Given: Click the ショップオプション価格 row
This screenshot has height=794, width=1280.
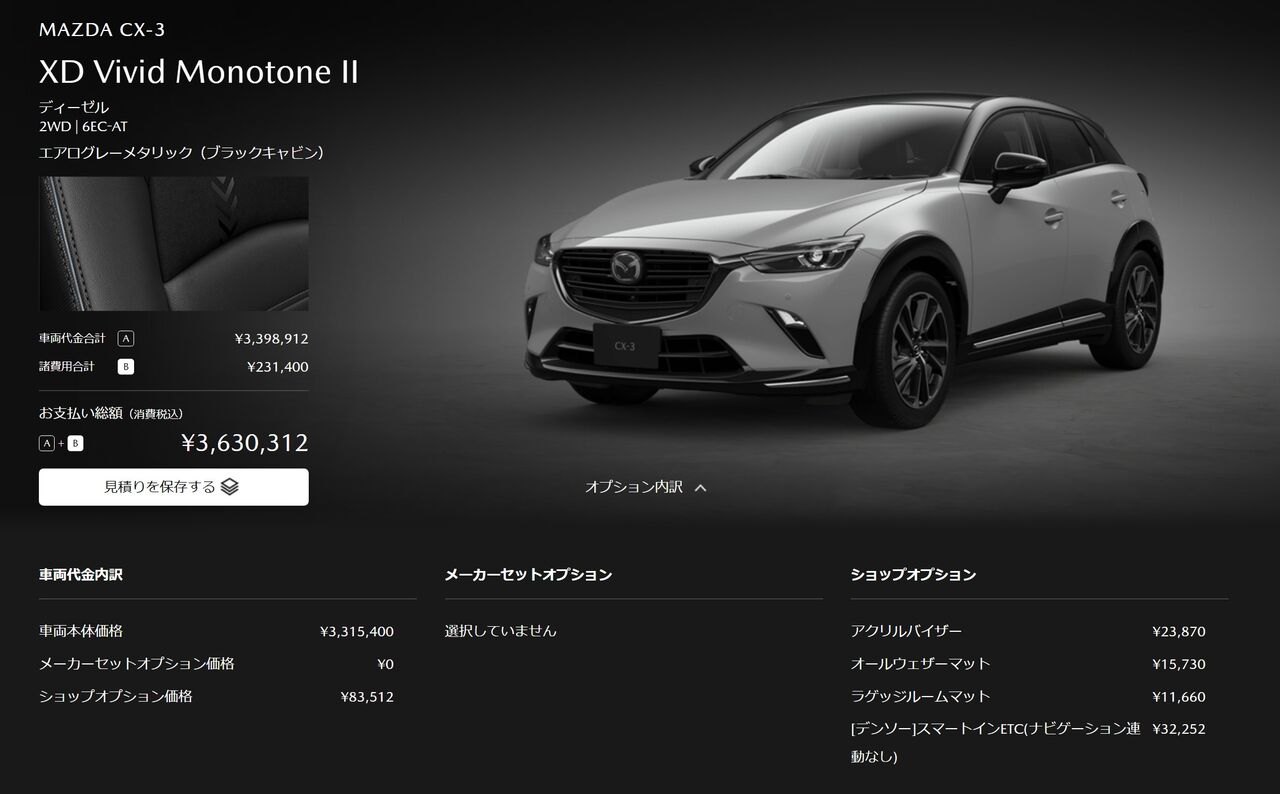Looking at the screenshot, I should click(216, 696).
